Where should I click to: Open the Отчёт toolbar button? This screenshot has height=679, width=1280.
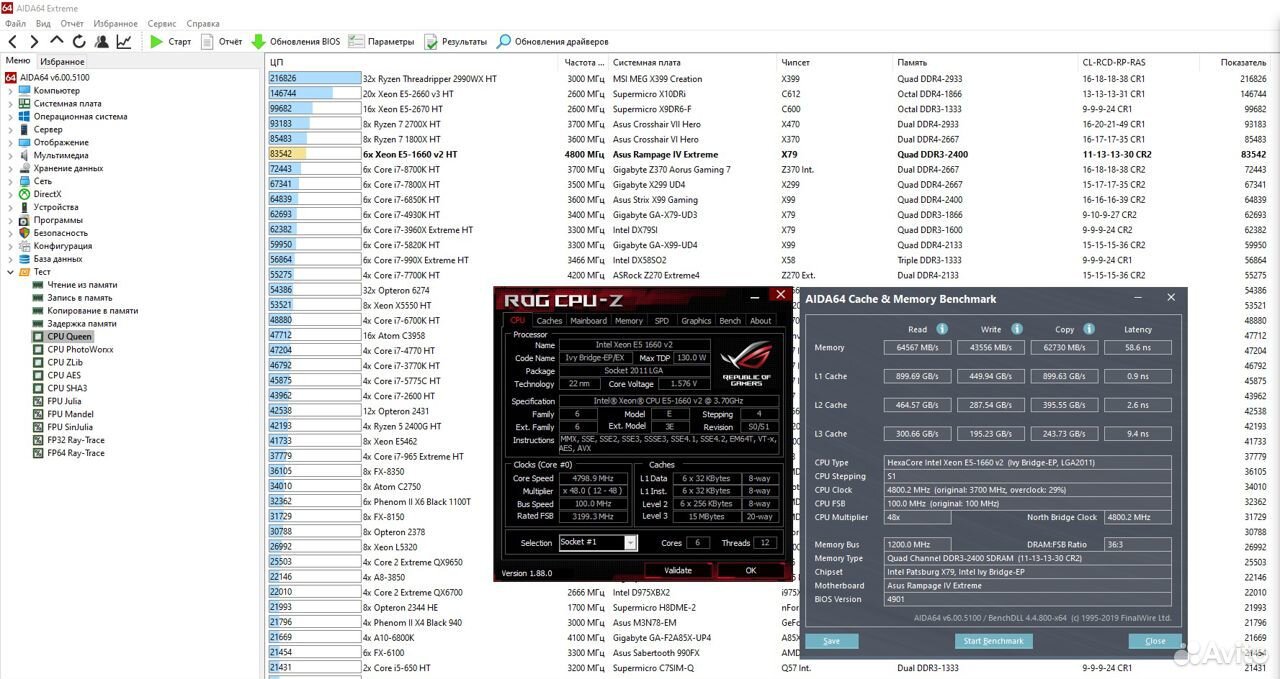pyautogui.click(x=222, y=42)
